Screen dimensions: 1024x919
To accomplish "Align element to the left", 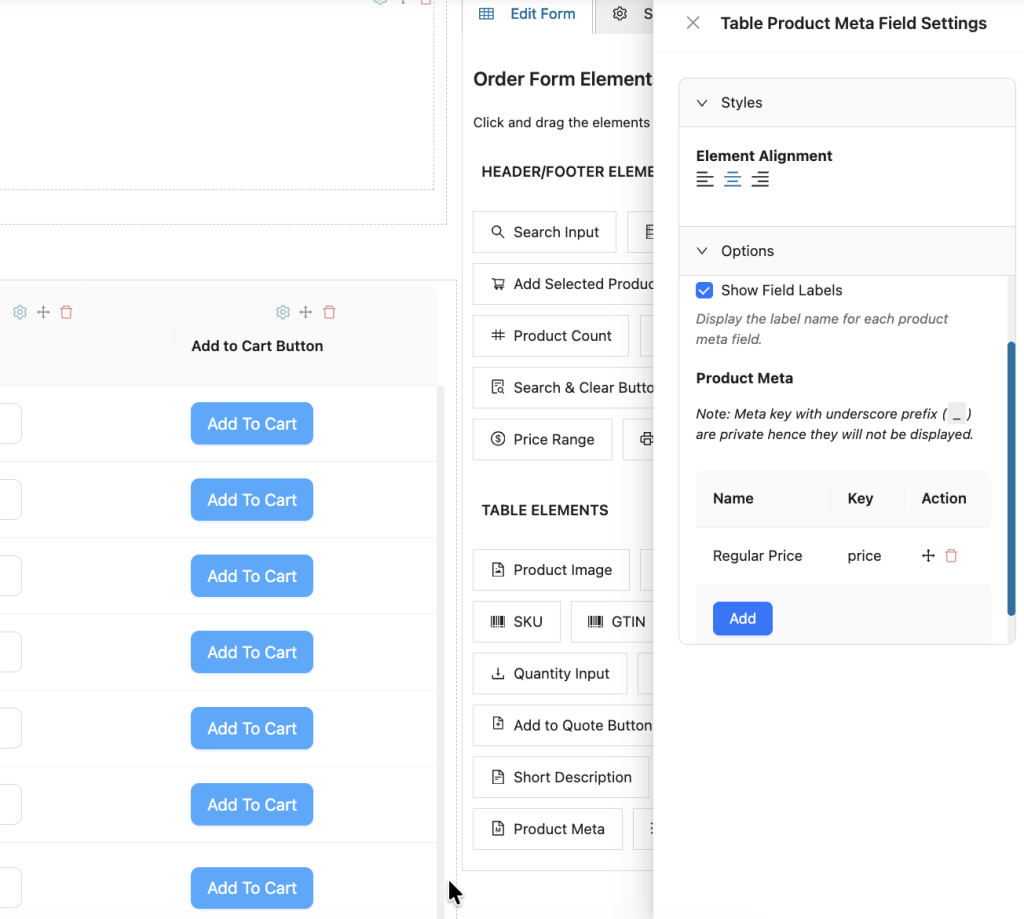I will pos(705,179).
